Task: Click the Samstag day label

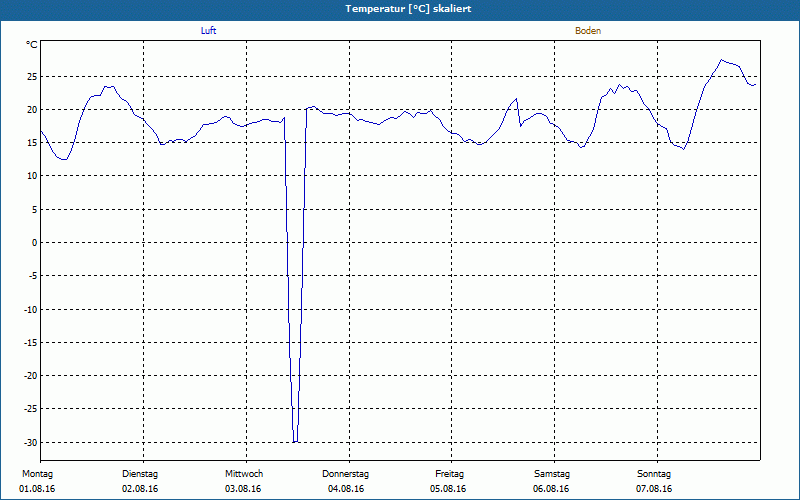Action: pos(552,474)
